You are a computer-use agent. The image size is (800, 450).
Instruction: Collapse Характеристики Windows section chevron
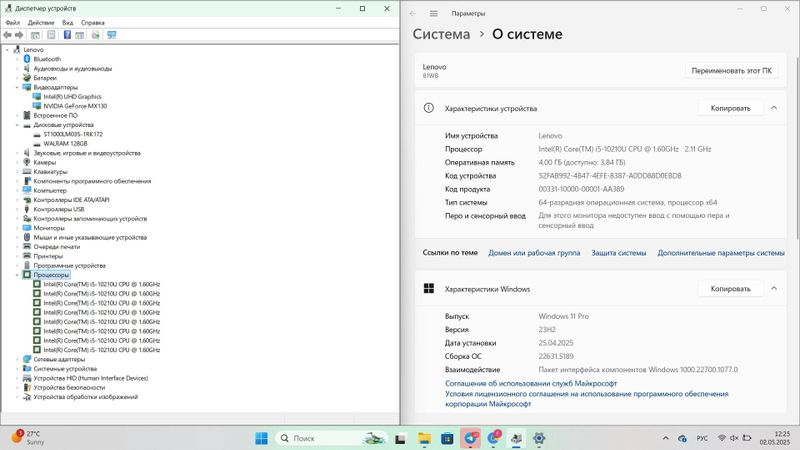[x=774, y=288]
